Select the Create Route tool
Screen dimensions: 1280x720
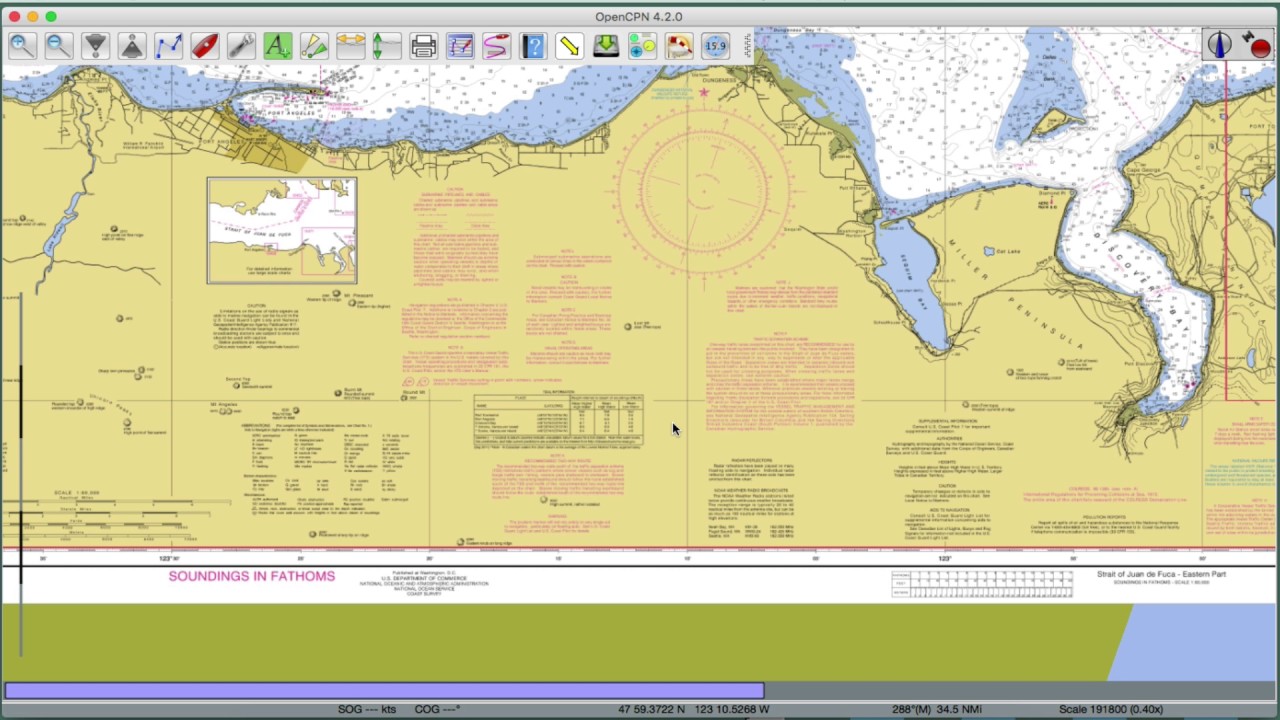pyautogui.click(x=168, y=46)
